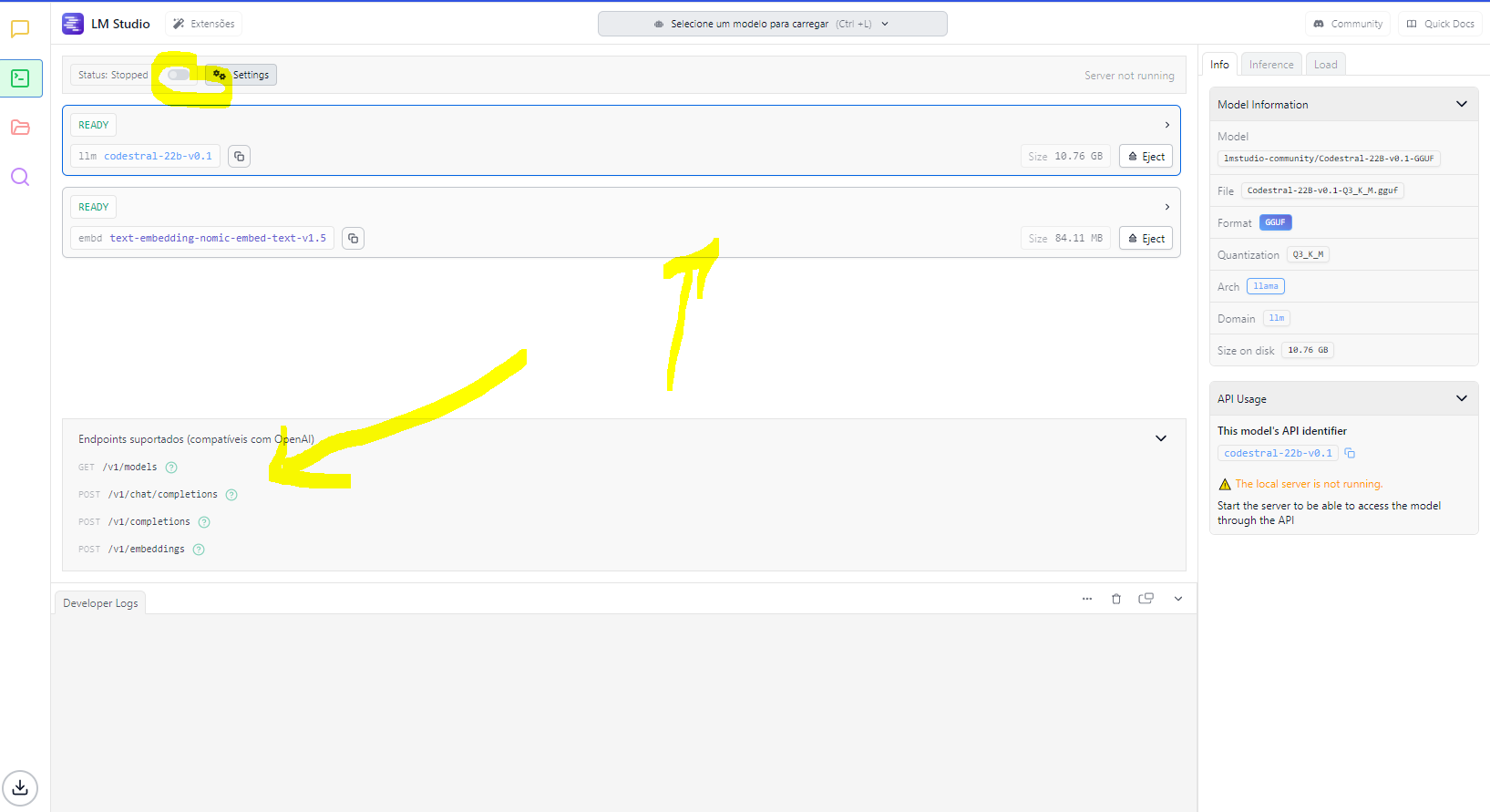The height and width of the screenshot is (812, 1490).
Task: Click the local server warning message
Action: tap(1309, 484)
